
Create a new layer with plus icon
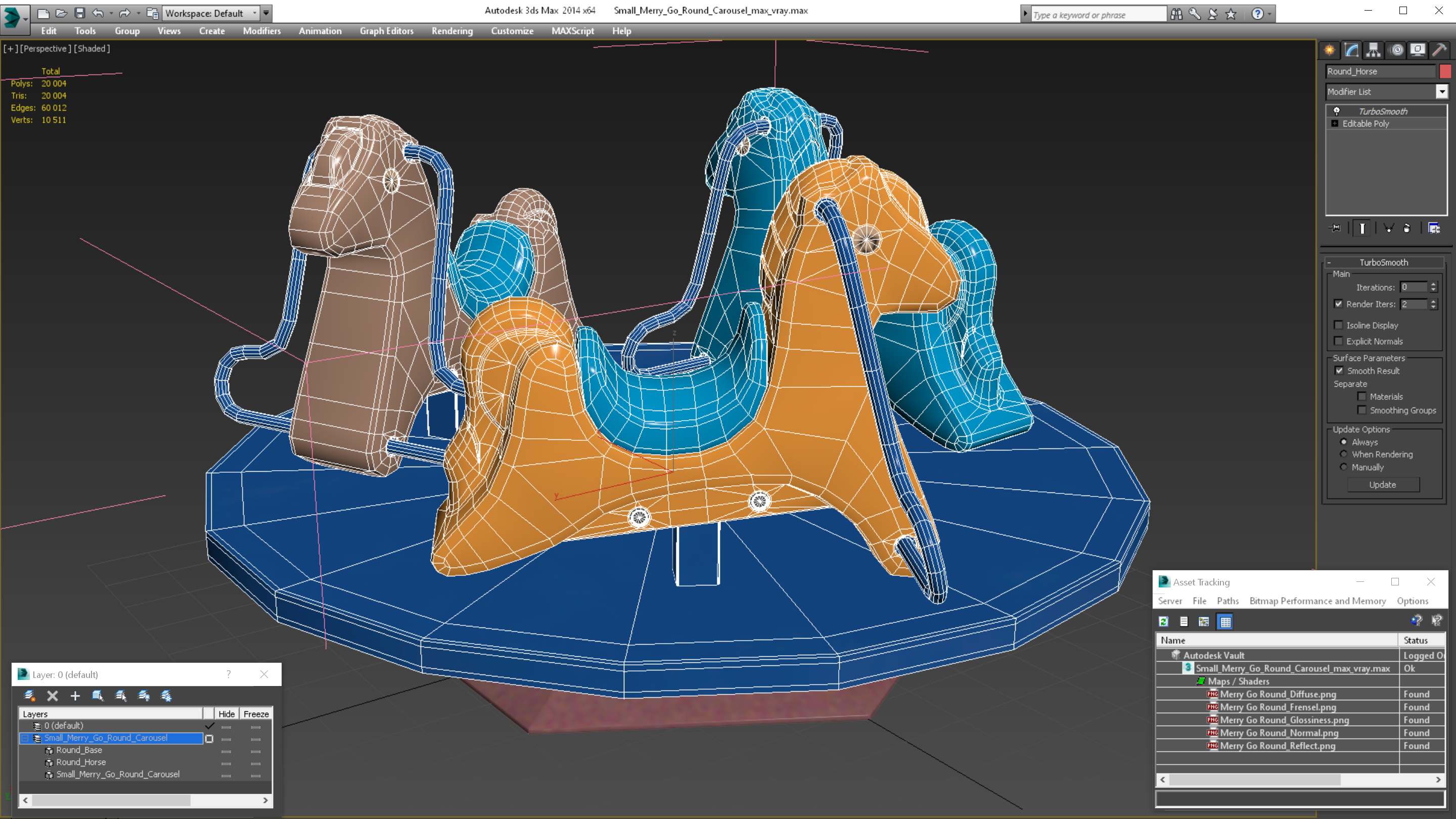point(75,696)
